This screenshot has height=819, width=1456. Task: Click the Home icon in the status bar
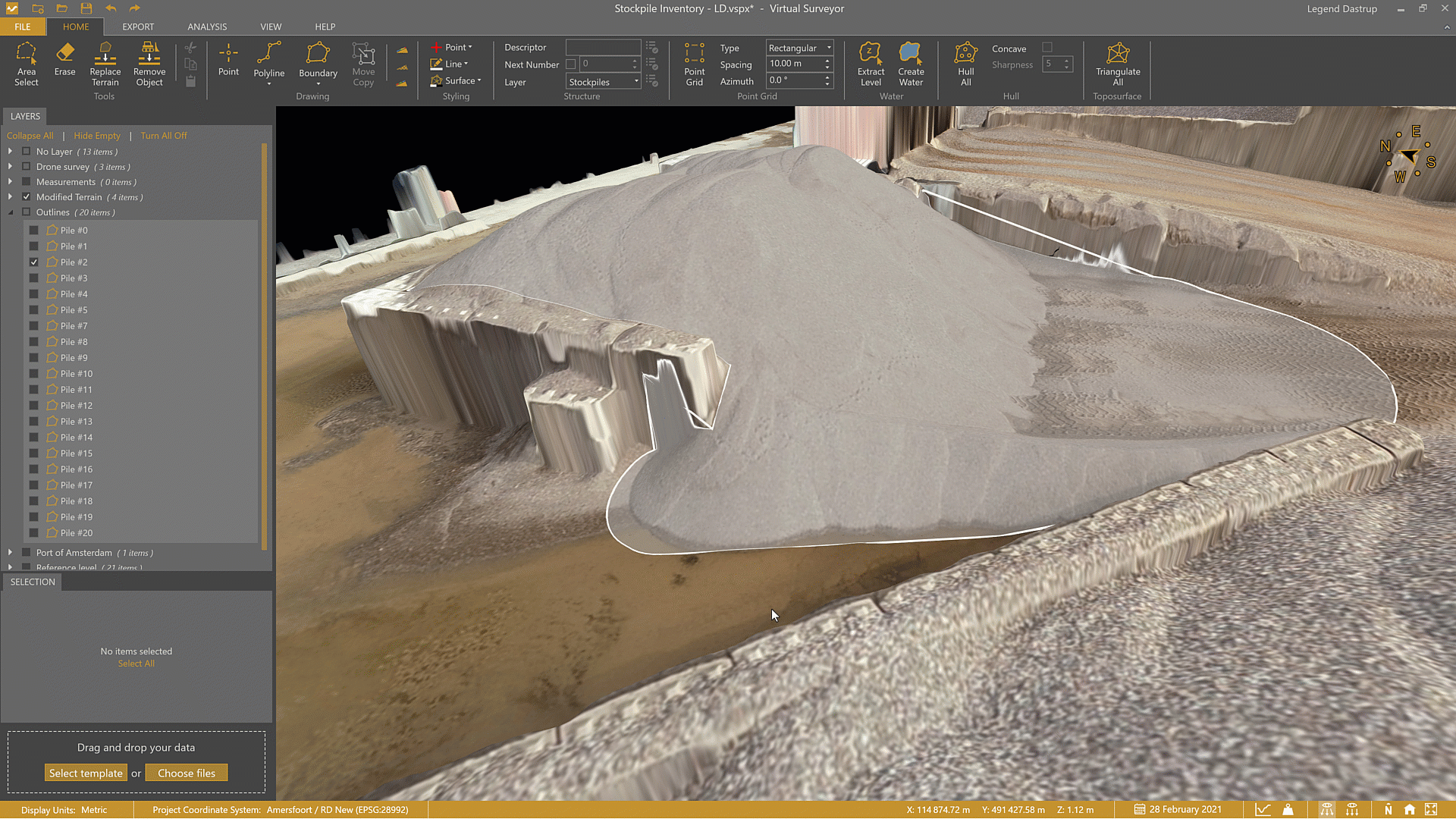coord(1409,809)
